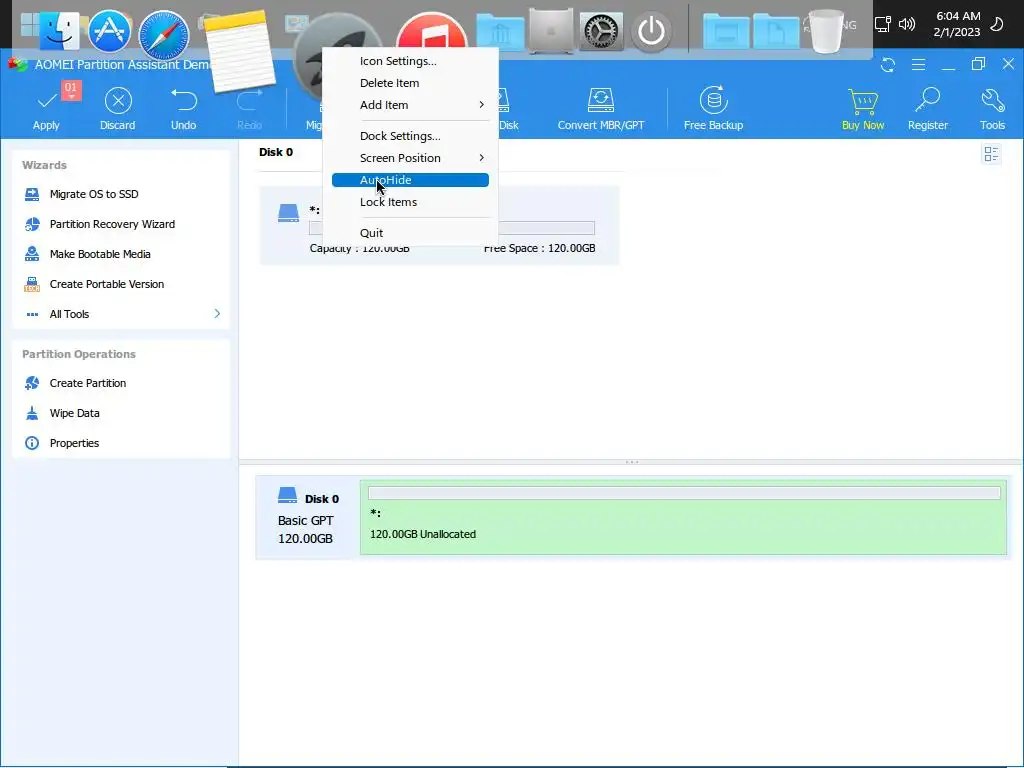
Task: Open the Tools menu
Action: pyautogui.click(x=992, y=108)
